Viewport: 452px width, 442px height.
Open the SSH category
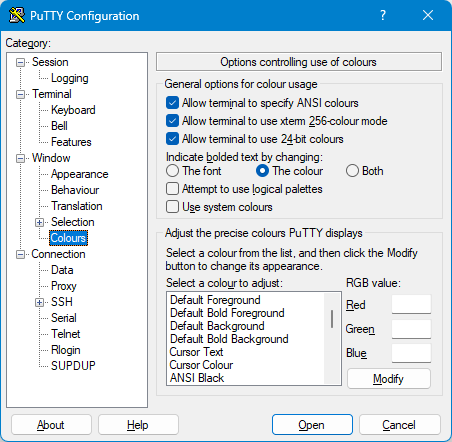click(x=62, y=302)
